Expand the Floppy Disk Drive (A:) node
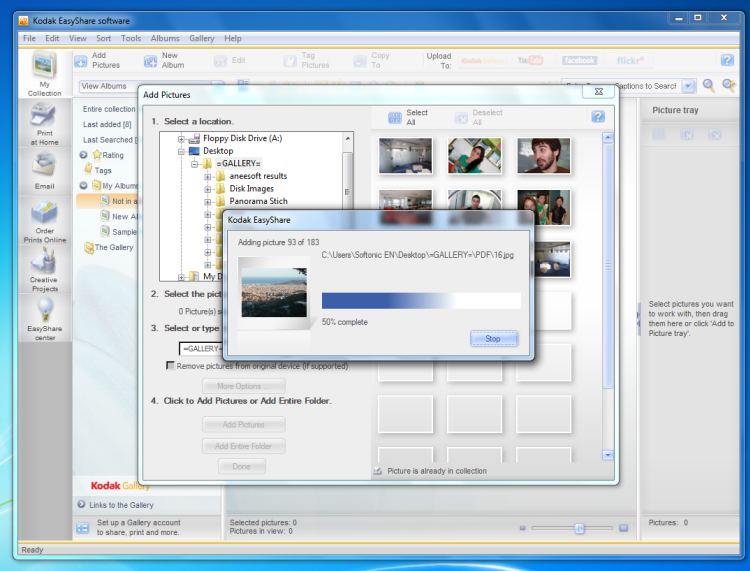 click(x=182, y=138)
